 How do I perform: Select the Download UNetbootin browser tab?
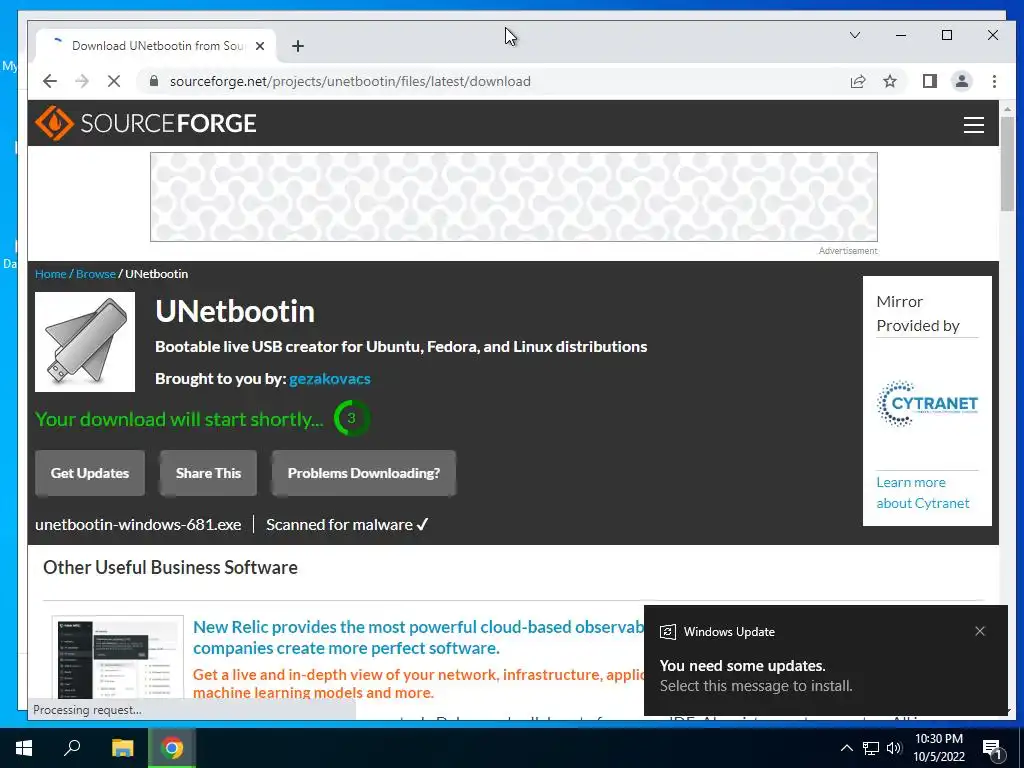coord(157,46)
